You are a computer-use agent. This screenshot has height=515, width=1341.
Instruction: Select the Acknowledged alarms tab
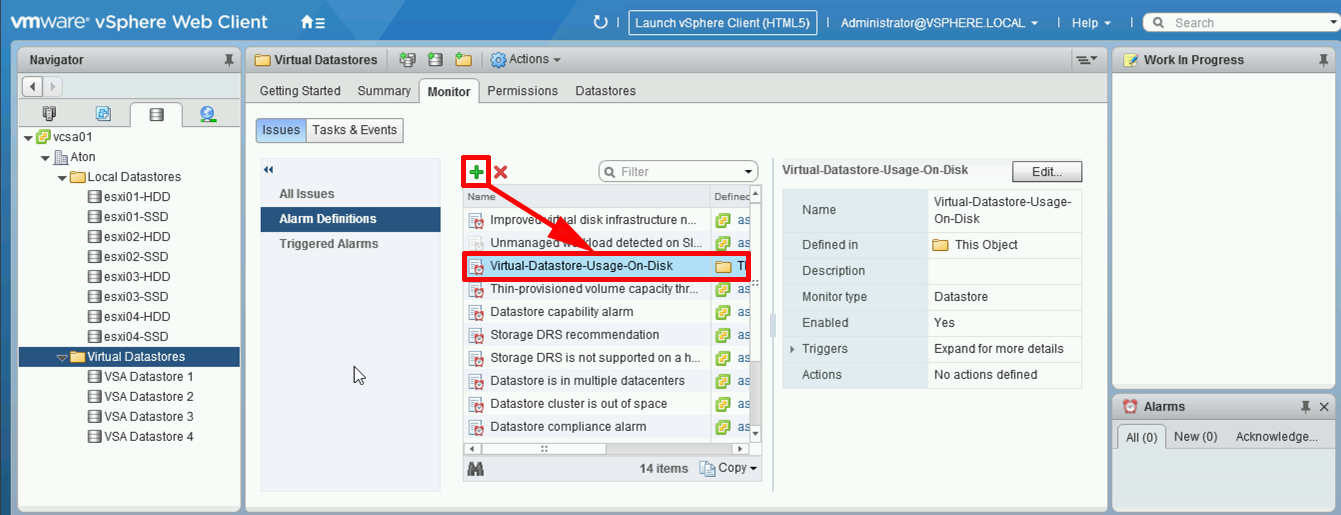1276,437
